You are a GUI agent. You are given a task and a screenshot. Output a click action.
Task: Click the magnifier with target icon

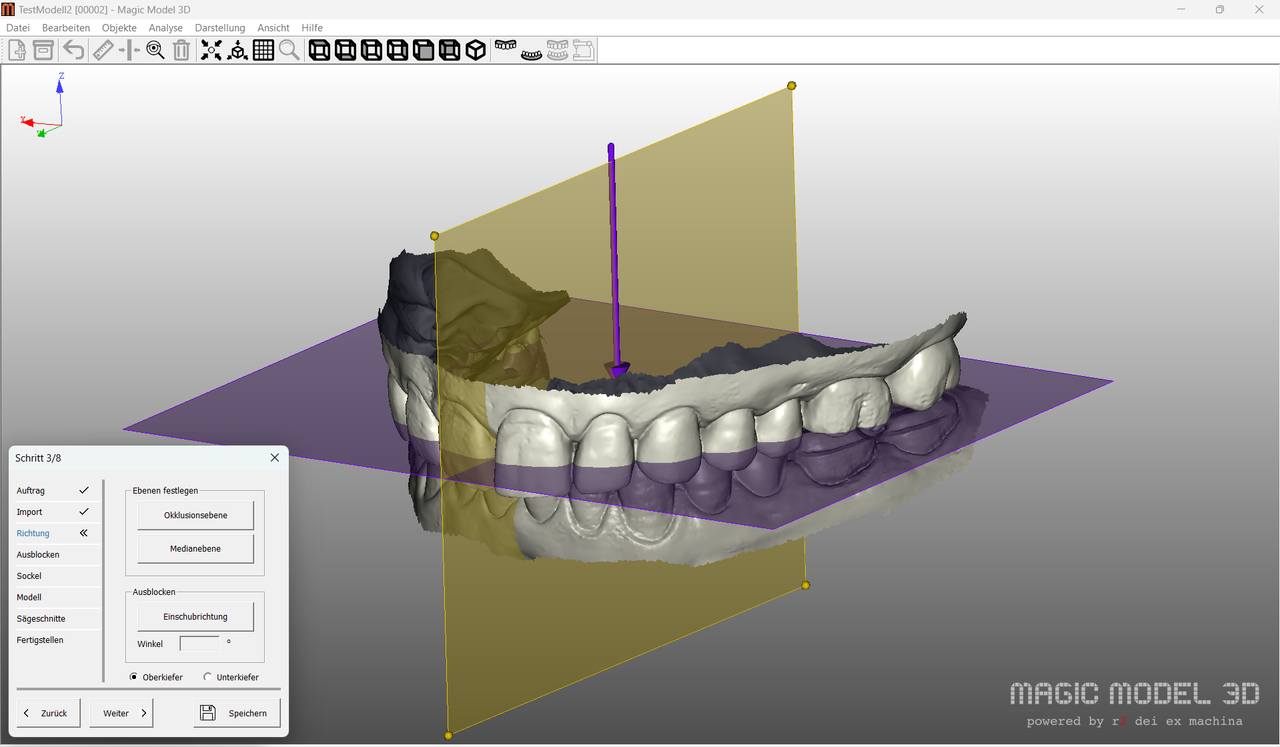click(155, 50)
